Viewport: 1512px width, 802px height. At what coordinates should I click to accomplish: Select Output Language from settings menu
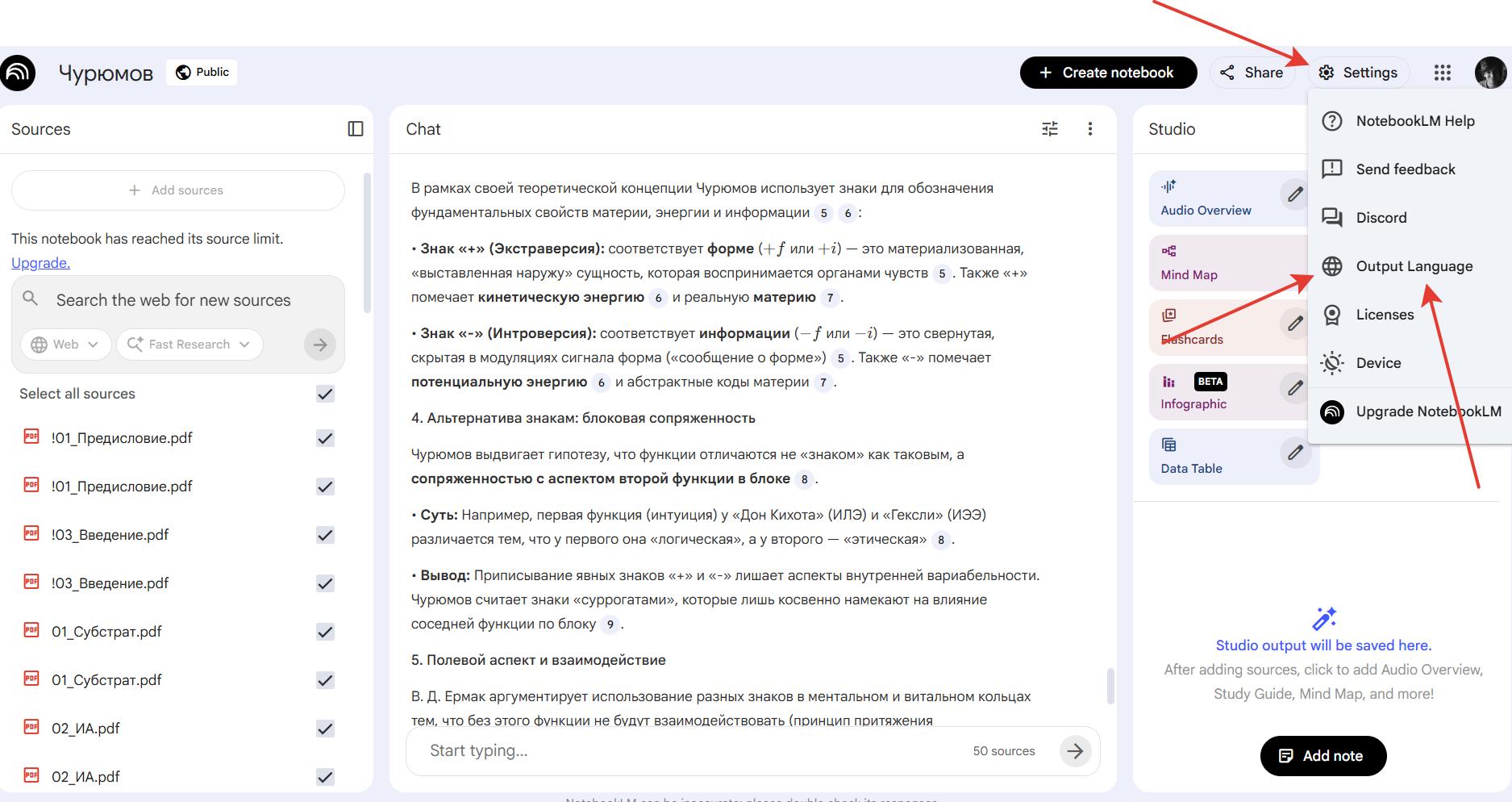[x=1414, y=266]
